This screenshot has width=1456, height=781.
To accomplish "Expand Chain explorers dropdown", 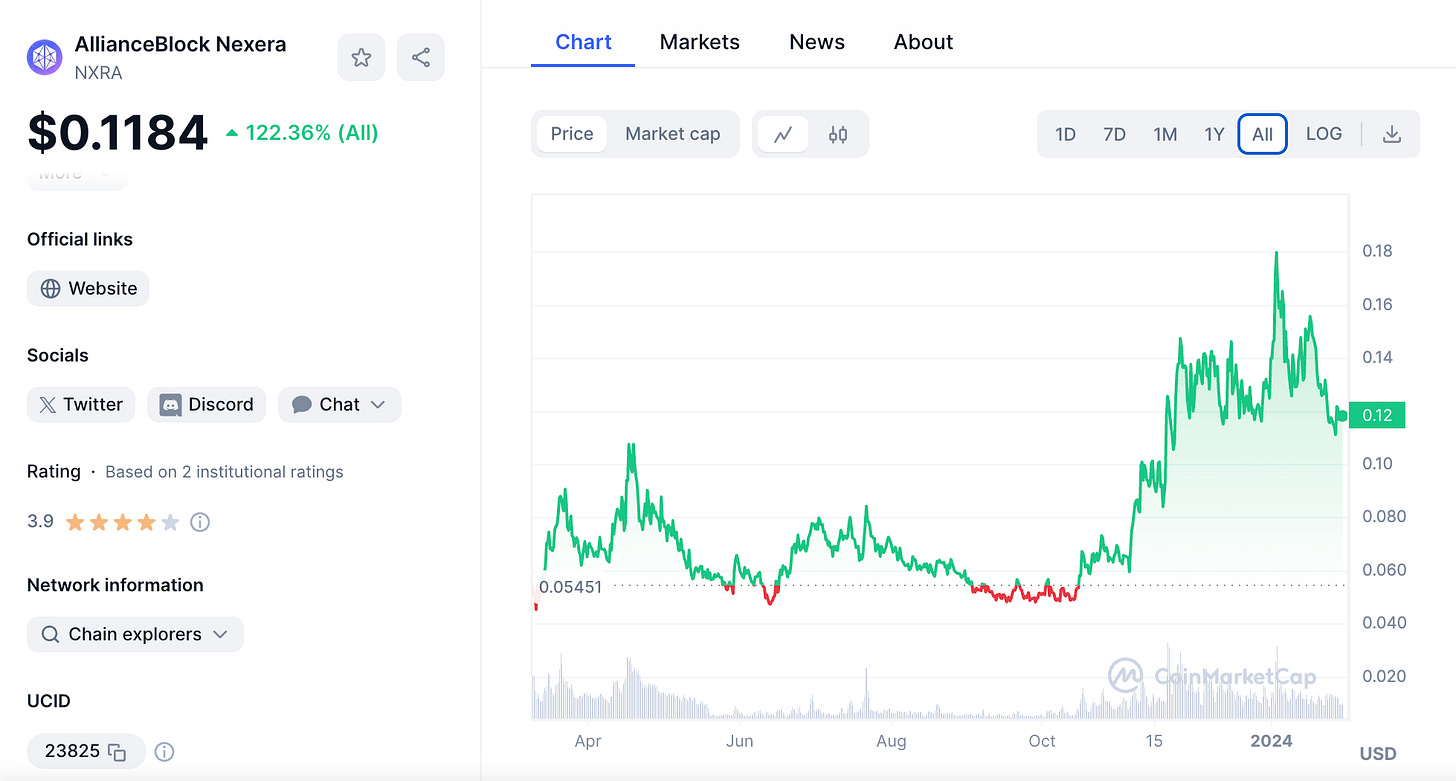I will (x=135, y=634).
